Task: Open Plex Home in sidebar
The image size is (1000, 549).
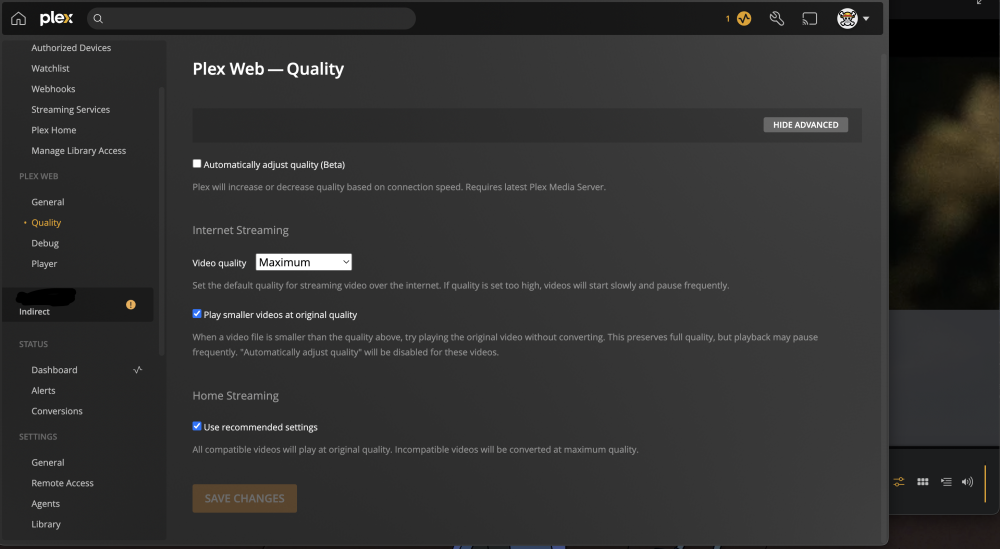Action: (x=54, y=130)
